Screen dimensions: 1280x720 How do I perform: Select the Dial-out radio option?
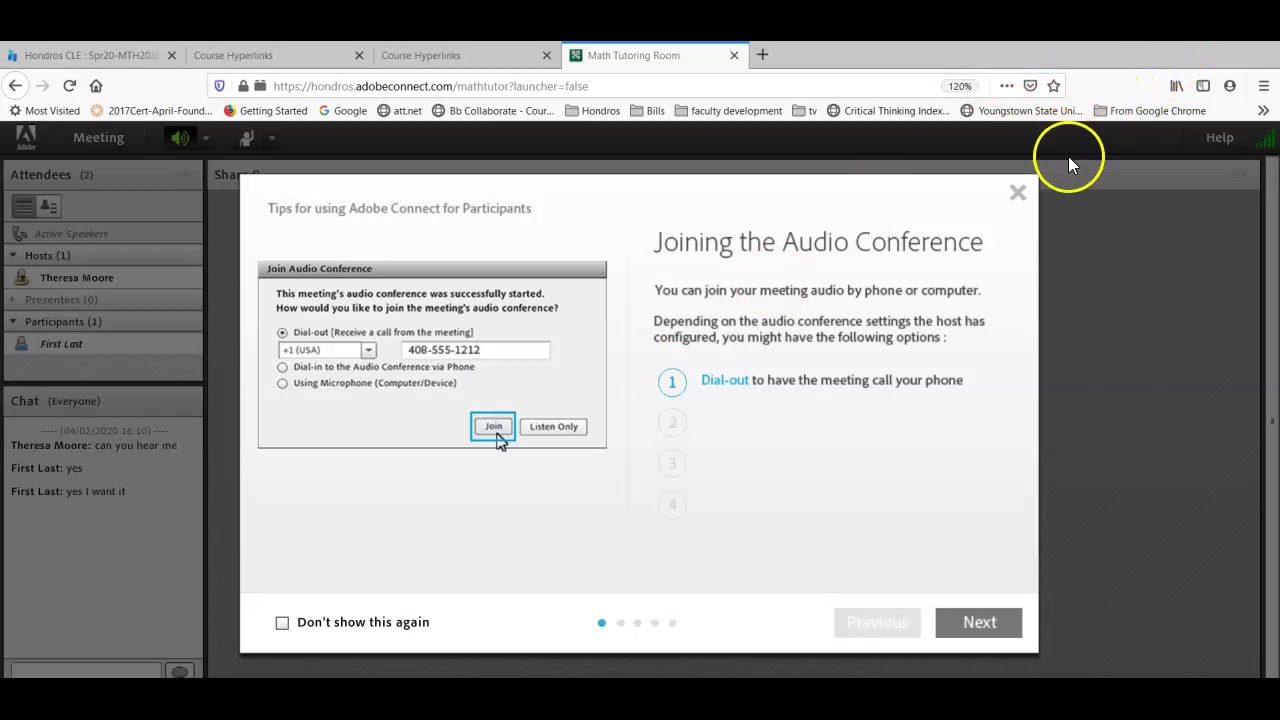(282, 332)
